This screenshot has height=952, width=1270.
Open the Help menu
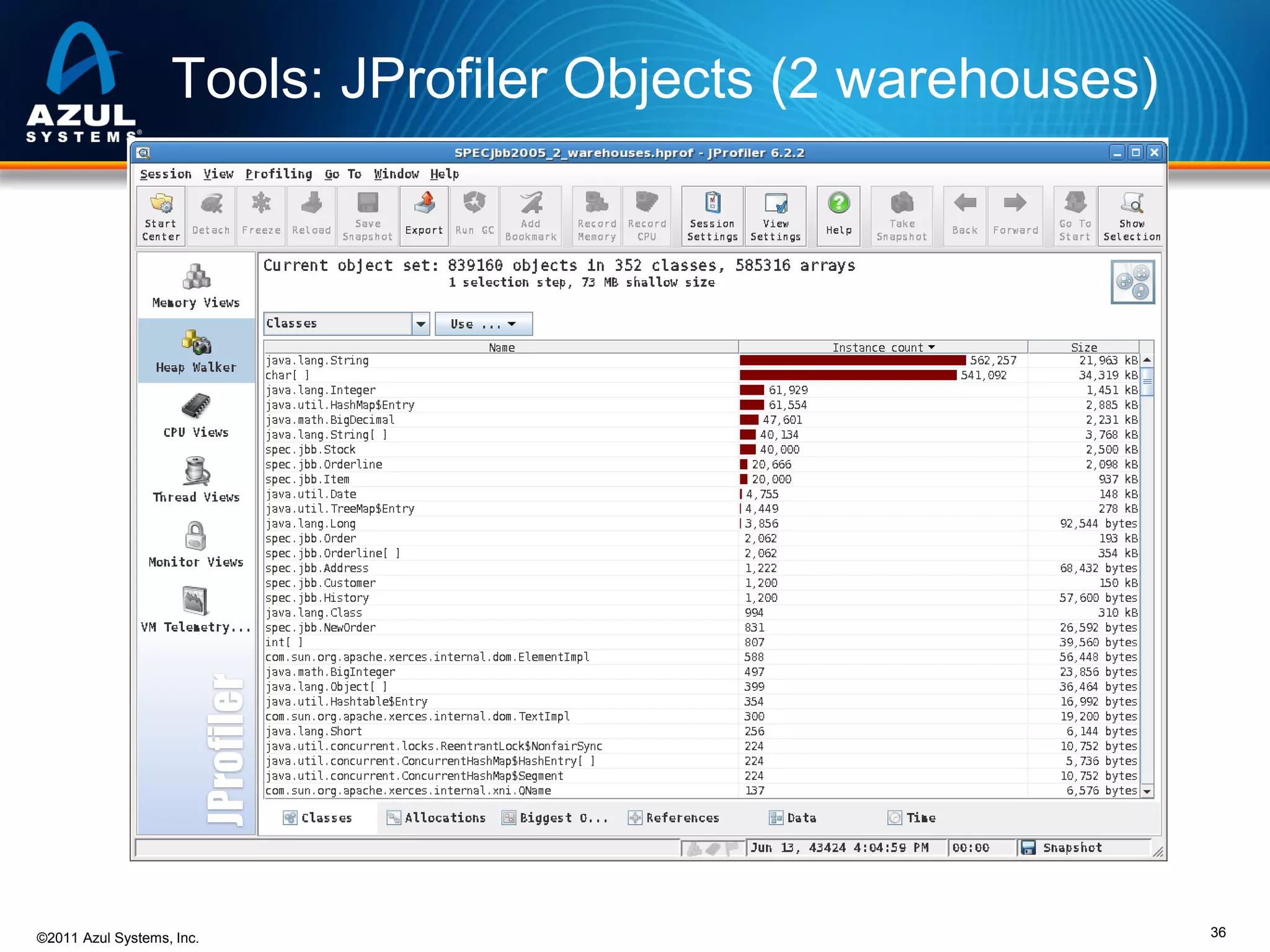445,174
